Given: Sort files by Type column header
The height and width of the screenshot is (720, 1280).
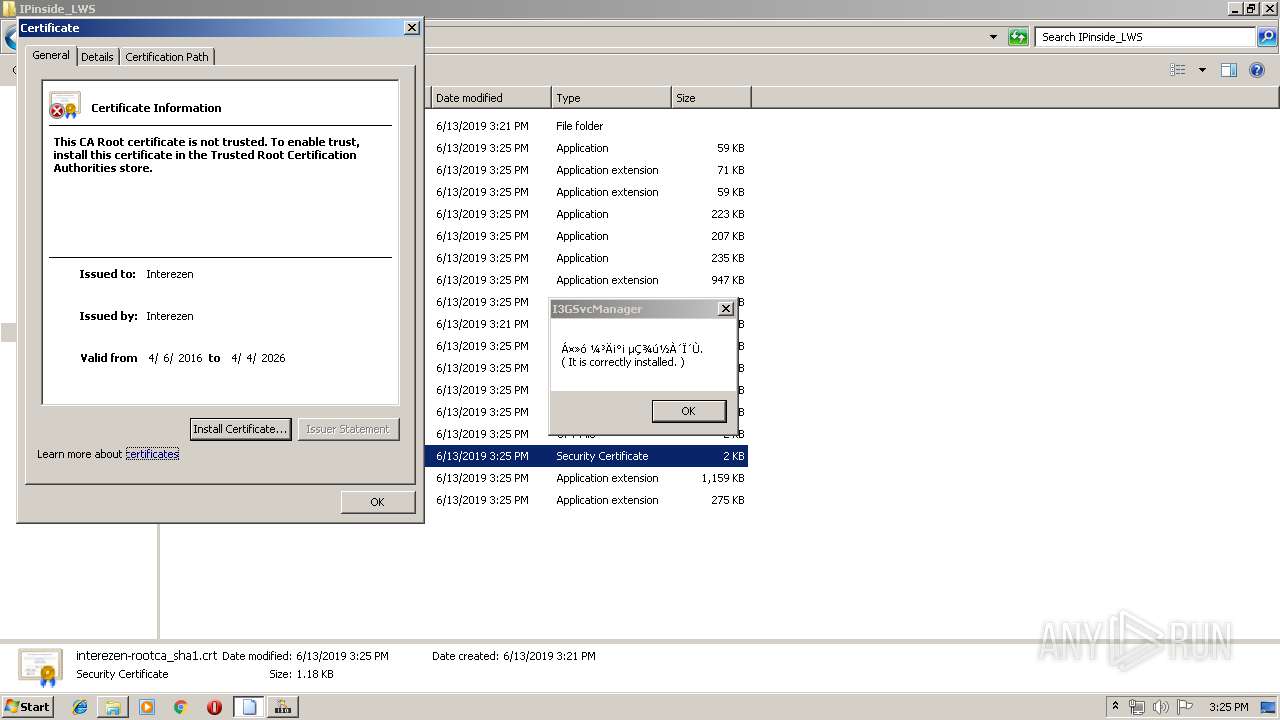Looking at the screenshot, I should [611, 98].
